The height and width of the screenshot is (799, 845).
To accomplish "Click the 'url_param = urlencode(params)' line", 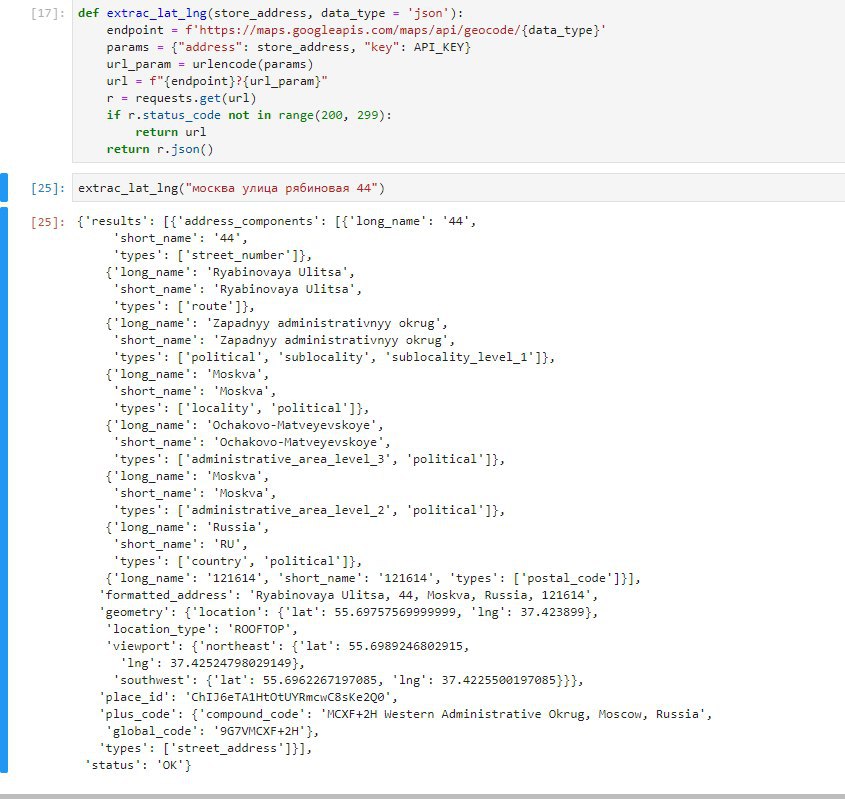I will [x=210, y=64].
